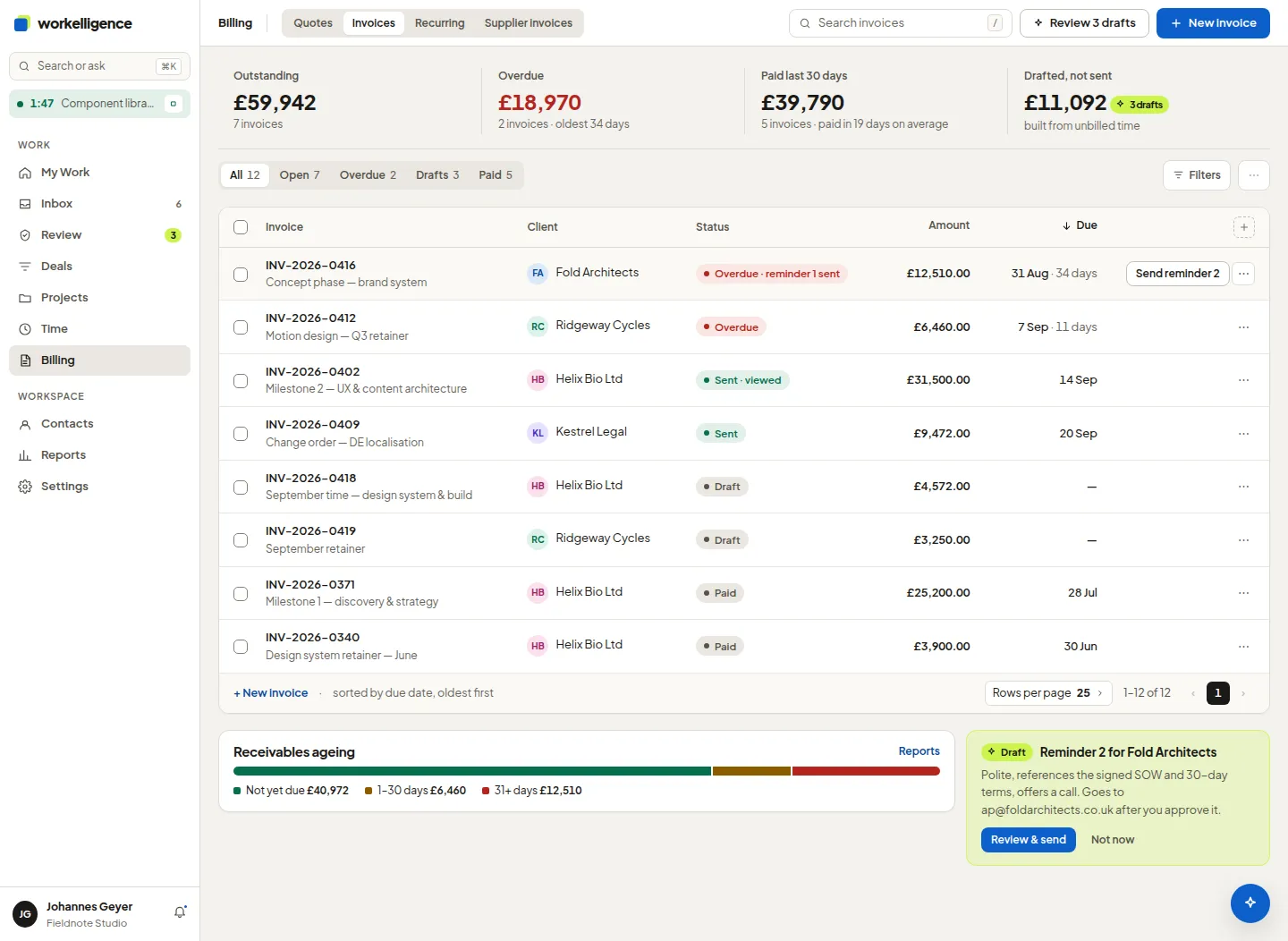This screenshot has width=1288, height=941.
Task: Click Send reminder 2 button
Action: tap(1177, 274)
